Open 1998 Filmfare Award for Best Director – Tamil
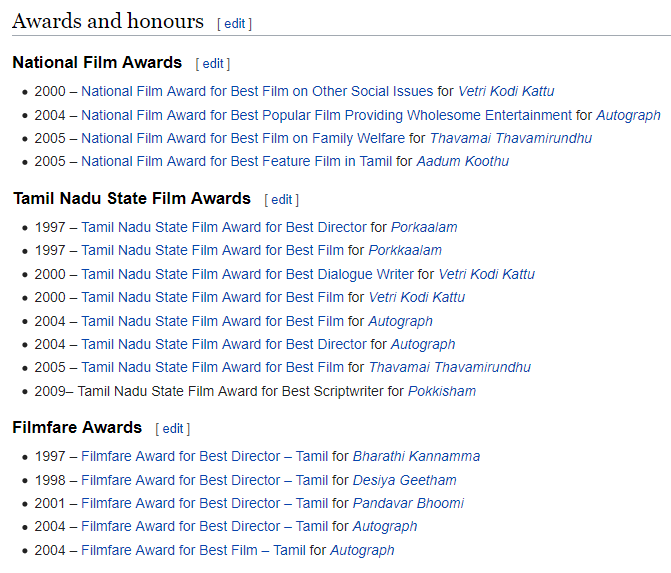 click(x=205, y=481)
